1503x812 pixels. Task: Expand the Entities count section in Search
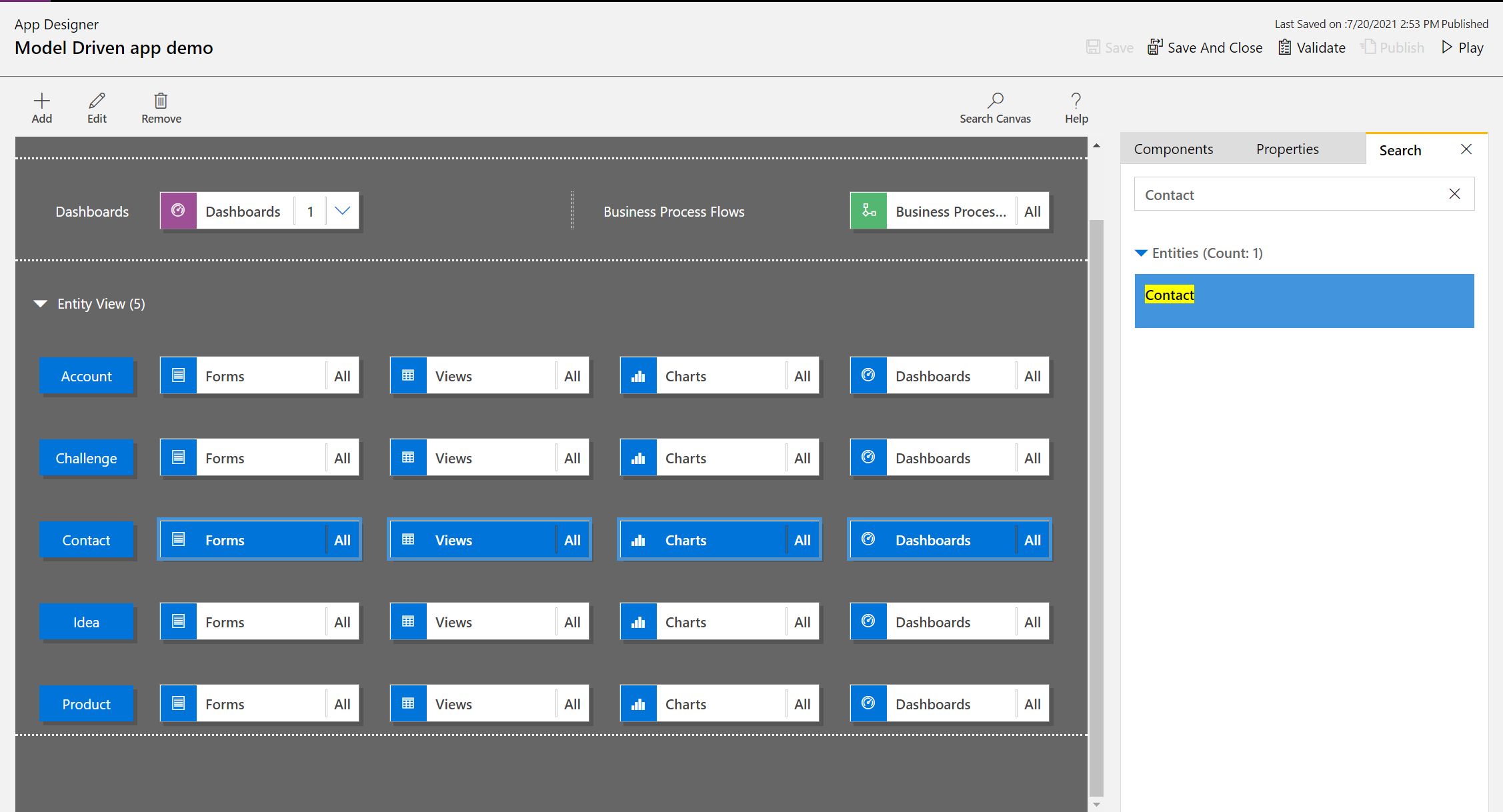pos(1143,253)
